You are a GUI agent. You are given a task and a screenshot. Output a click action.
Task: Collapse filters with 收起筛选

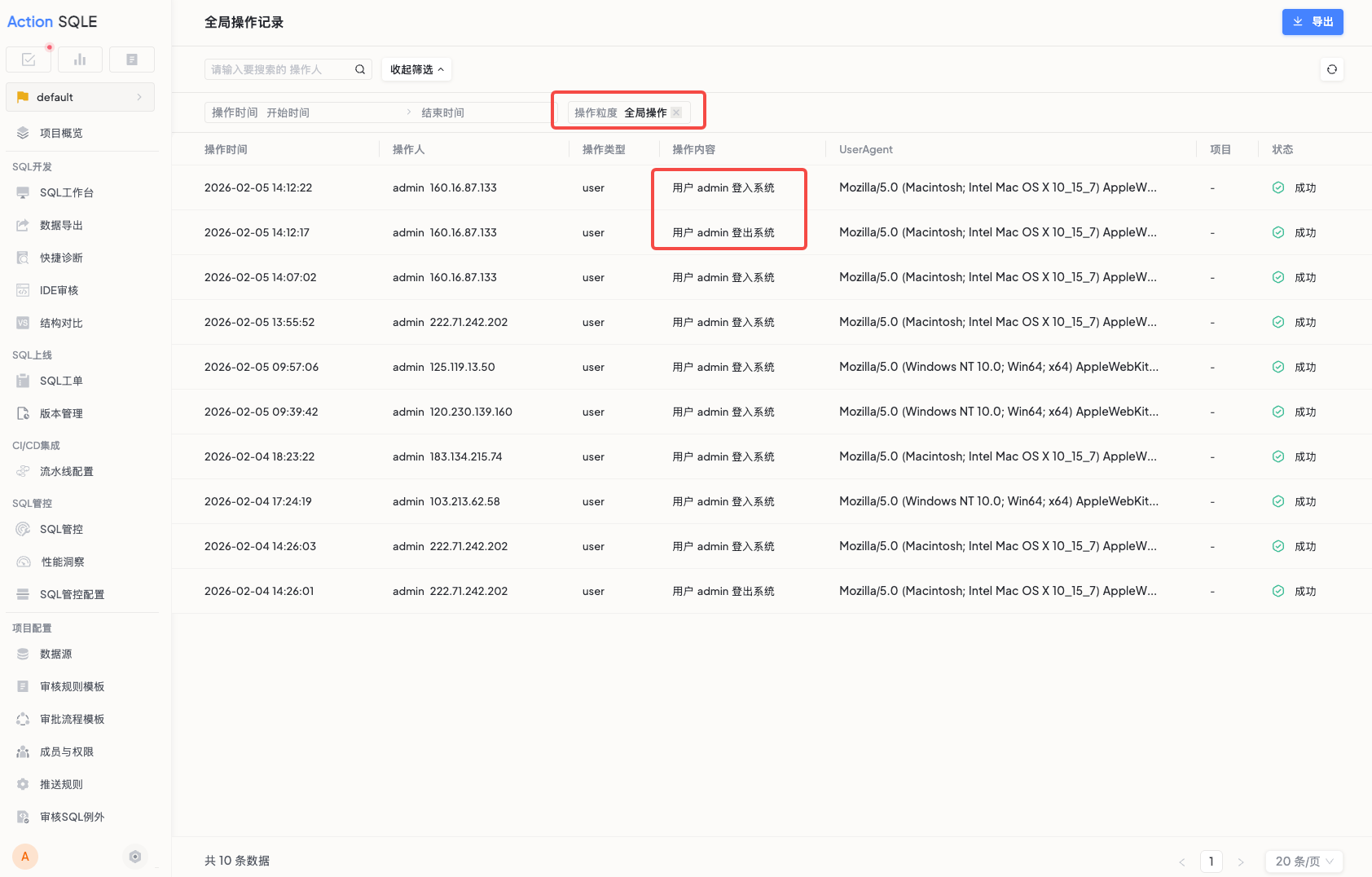click(416, 69)
